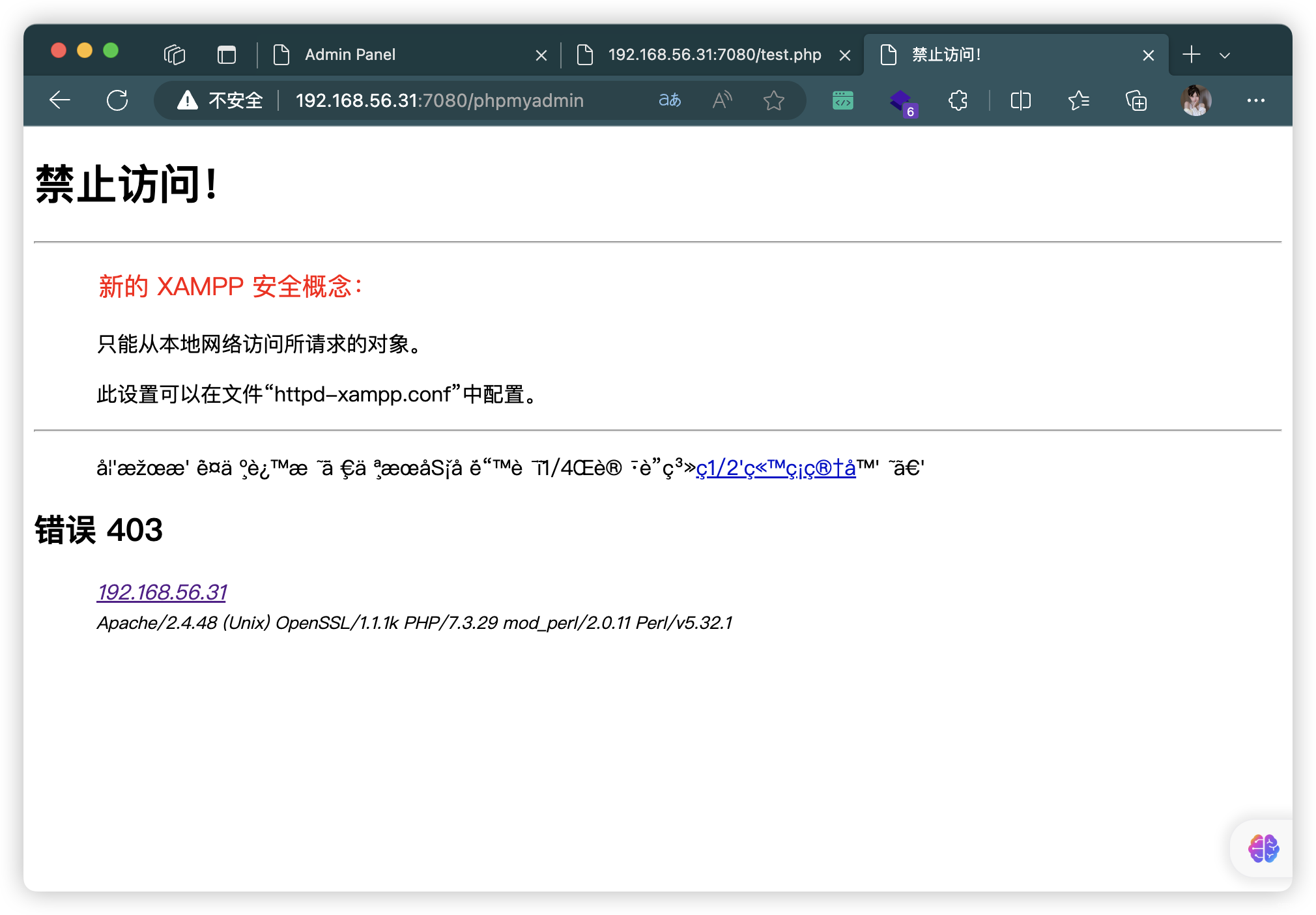Click the 不安全 security label
Screen dimensions: 1316x915
tap(236, 100)
